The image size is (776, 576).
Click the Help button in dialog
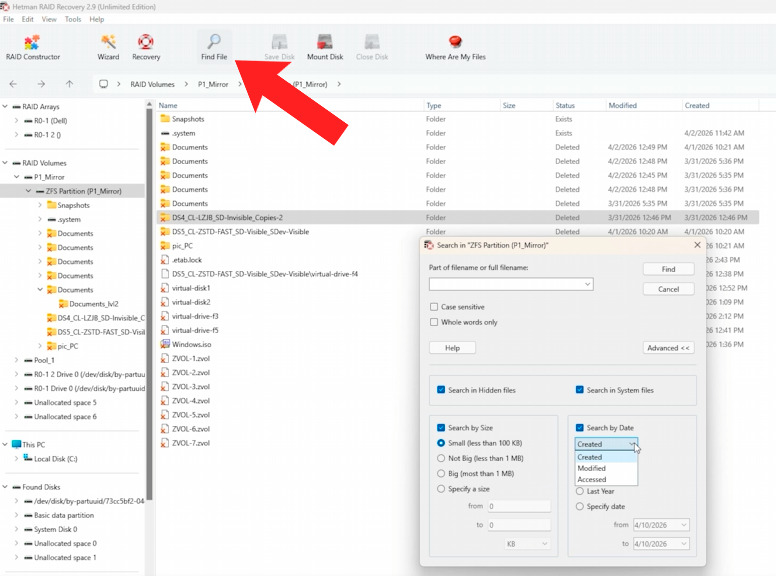point(452,348)
